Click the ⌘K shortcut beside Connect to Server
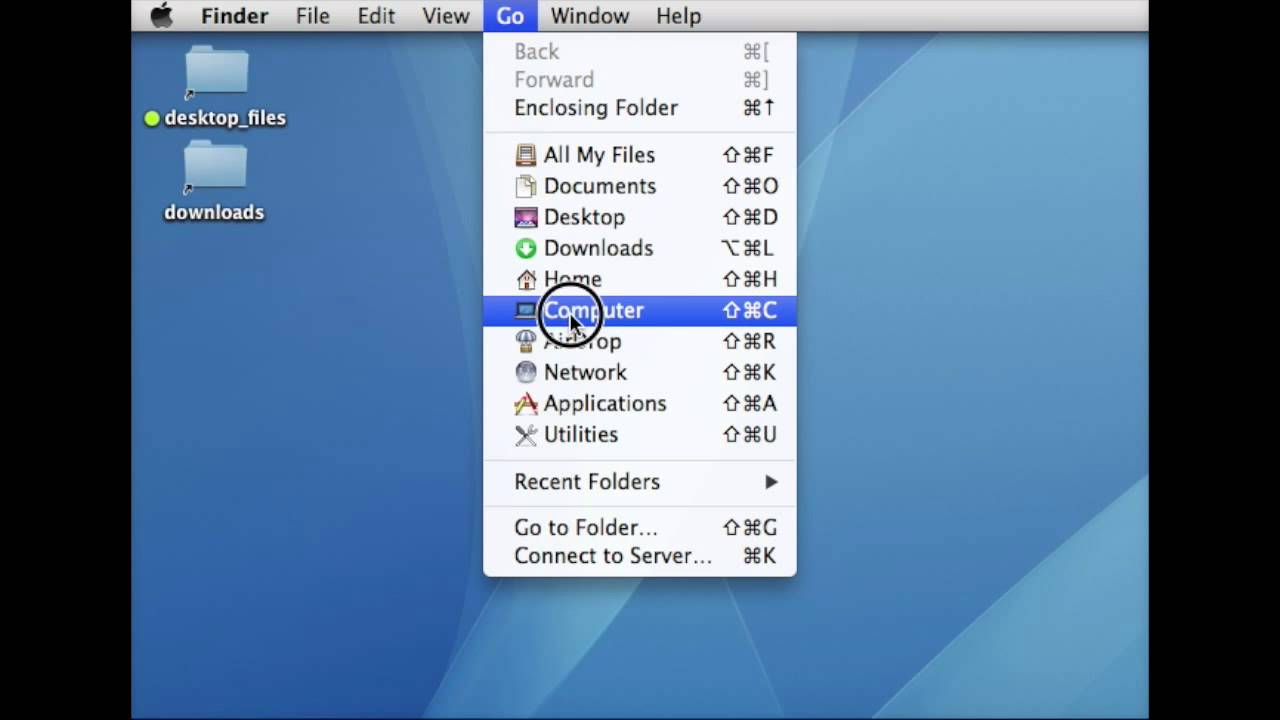Screen dimensions: 1280x720 click(x=760, y=556)
